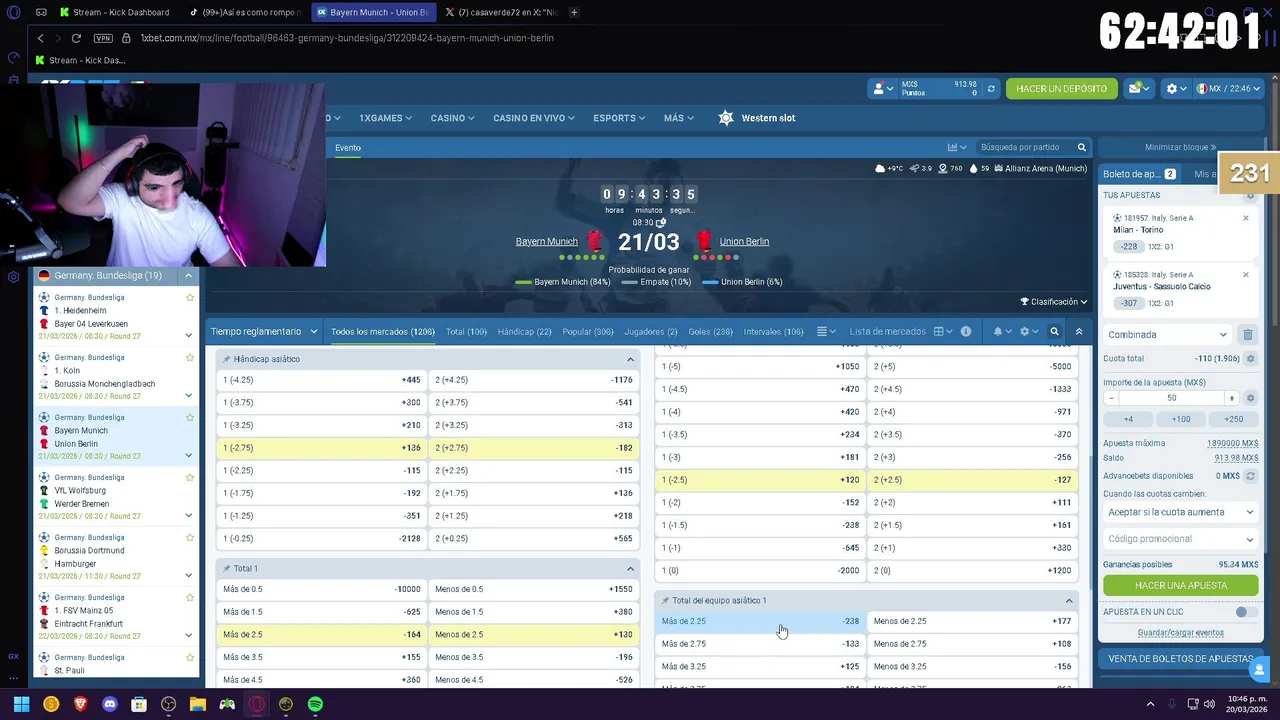Select the Total (100) markets tab
This screenshot has height=720, width=1280.
coord(466,331)
